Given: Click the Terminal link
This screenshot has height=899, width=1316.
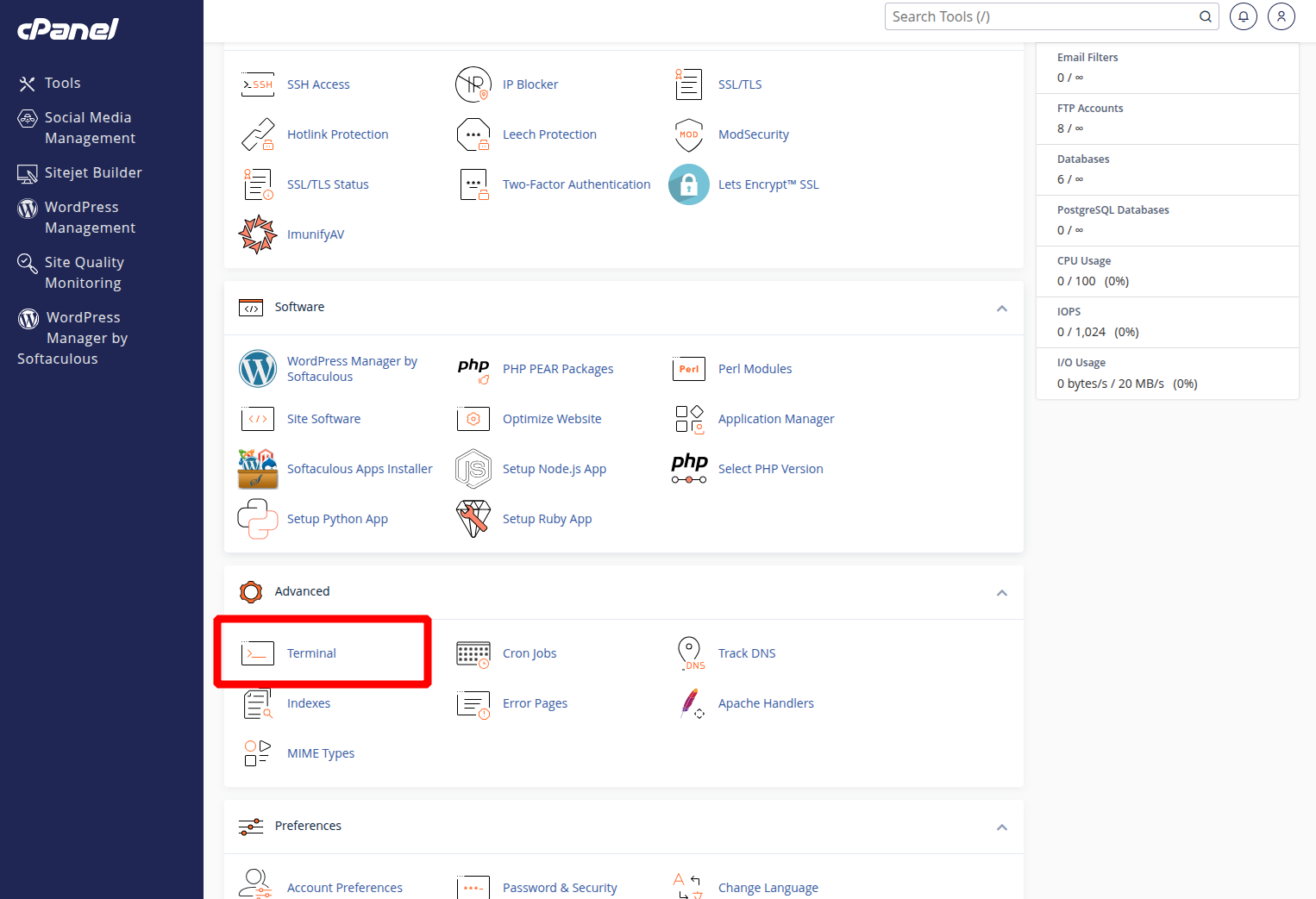Looking at the screenshot, I should coord(311,653).
